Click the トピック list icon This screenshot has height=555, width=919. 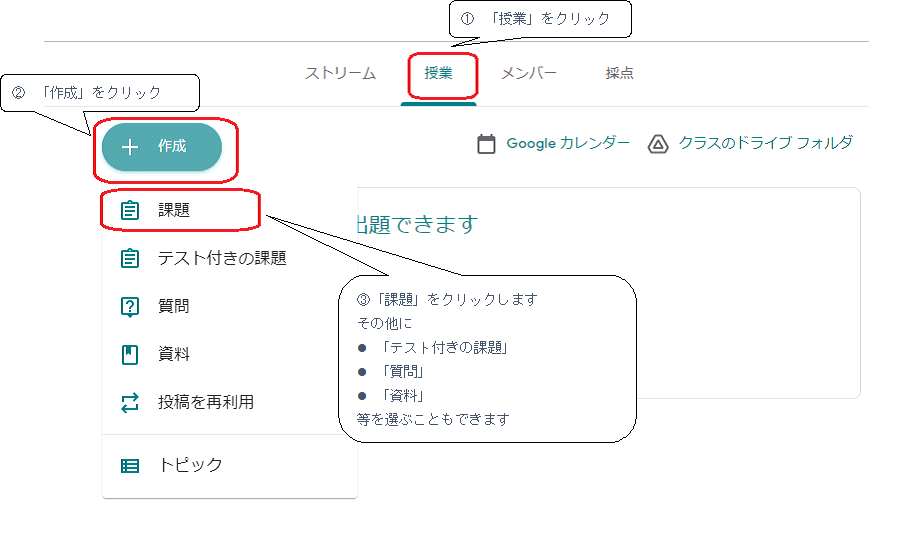130,466
